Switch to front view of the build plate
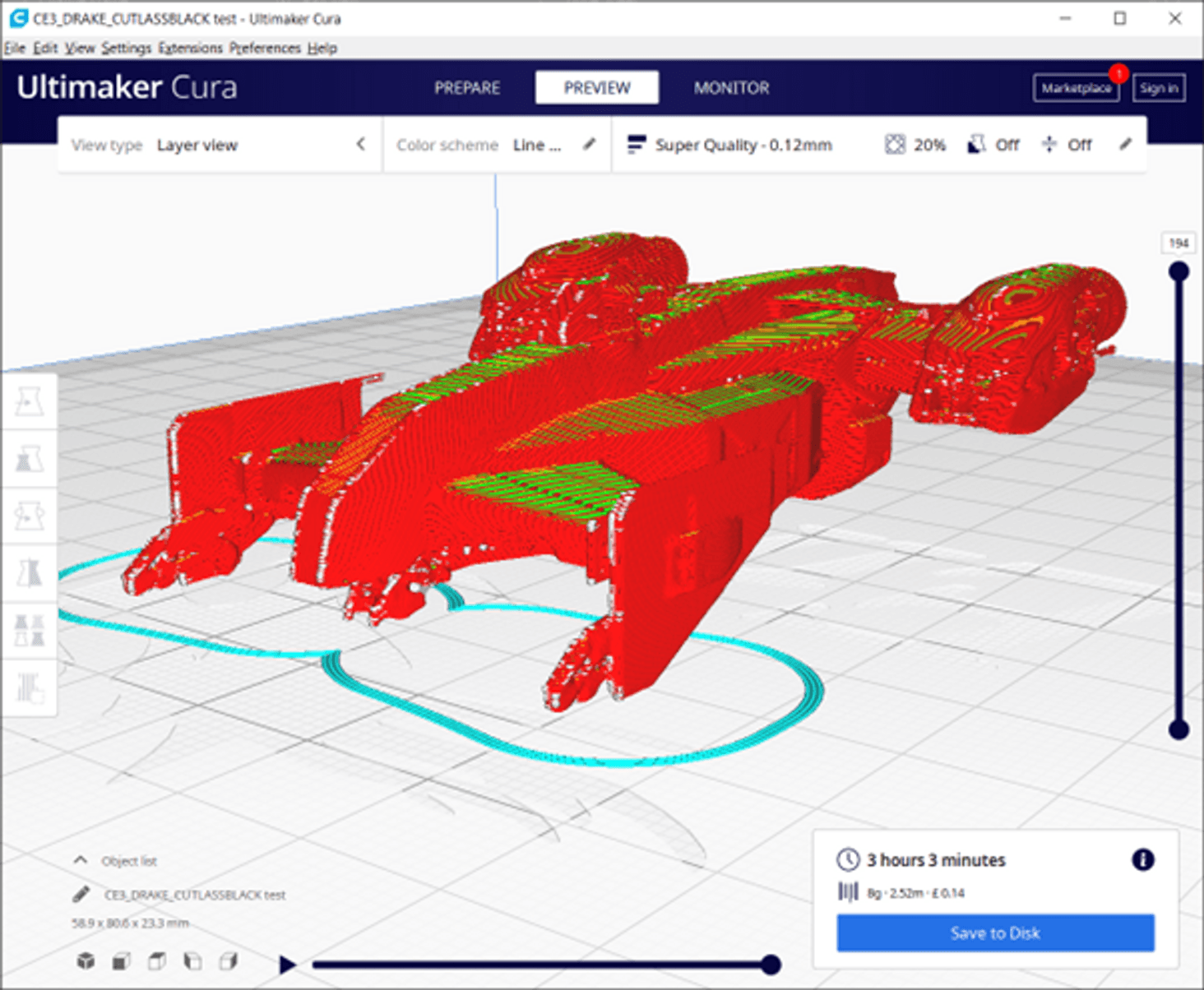The width and height of the screenshot is (1204, 990). click(120, 960)
